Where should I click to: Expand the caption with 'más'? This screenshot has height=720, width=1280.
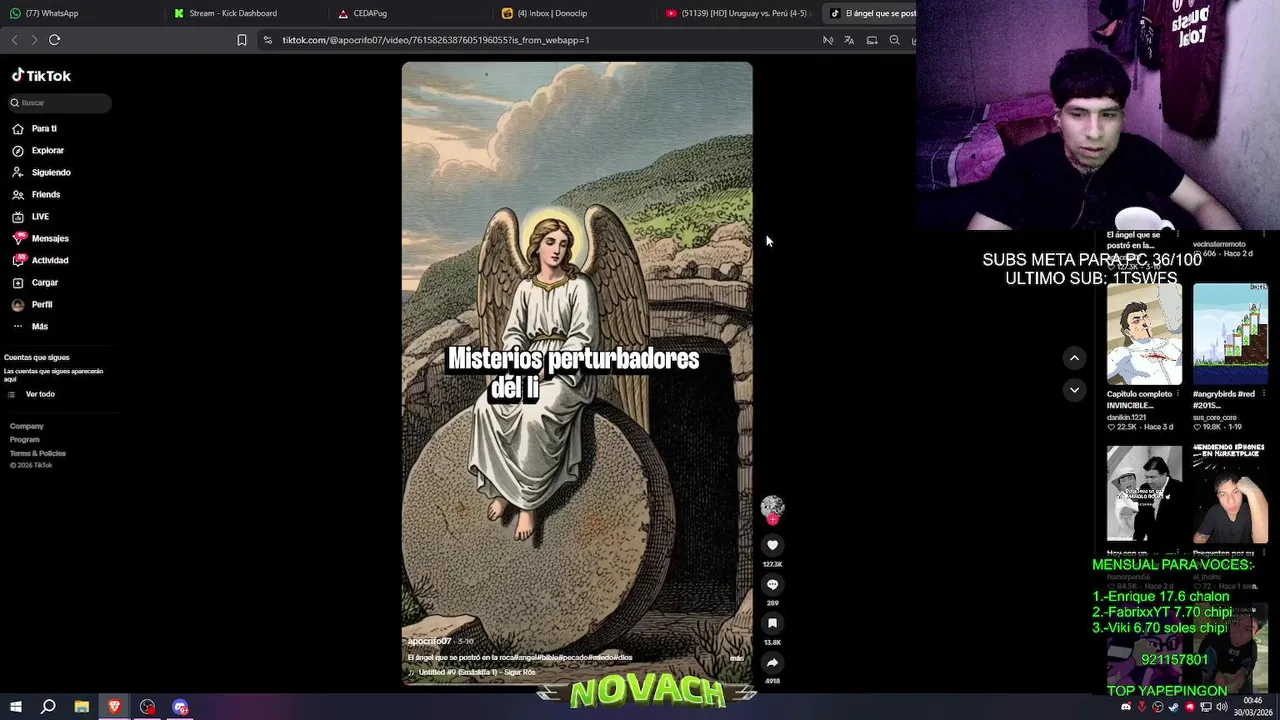736,658
